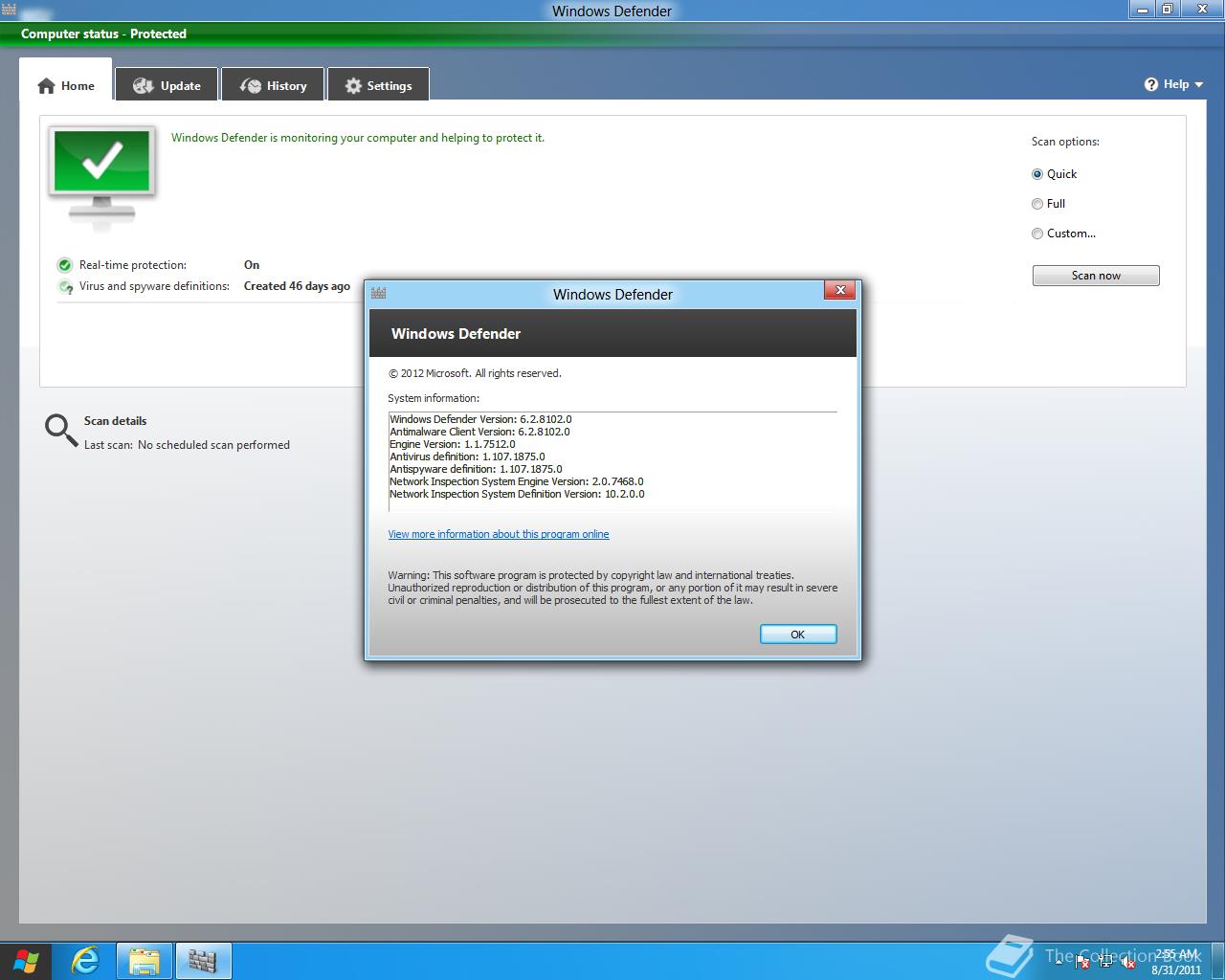Screen dimensions: 1225x980
Task: Open the Action Center flag icon
Action: tap(1082, 962)
